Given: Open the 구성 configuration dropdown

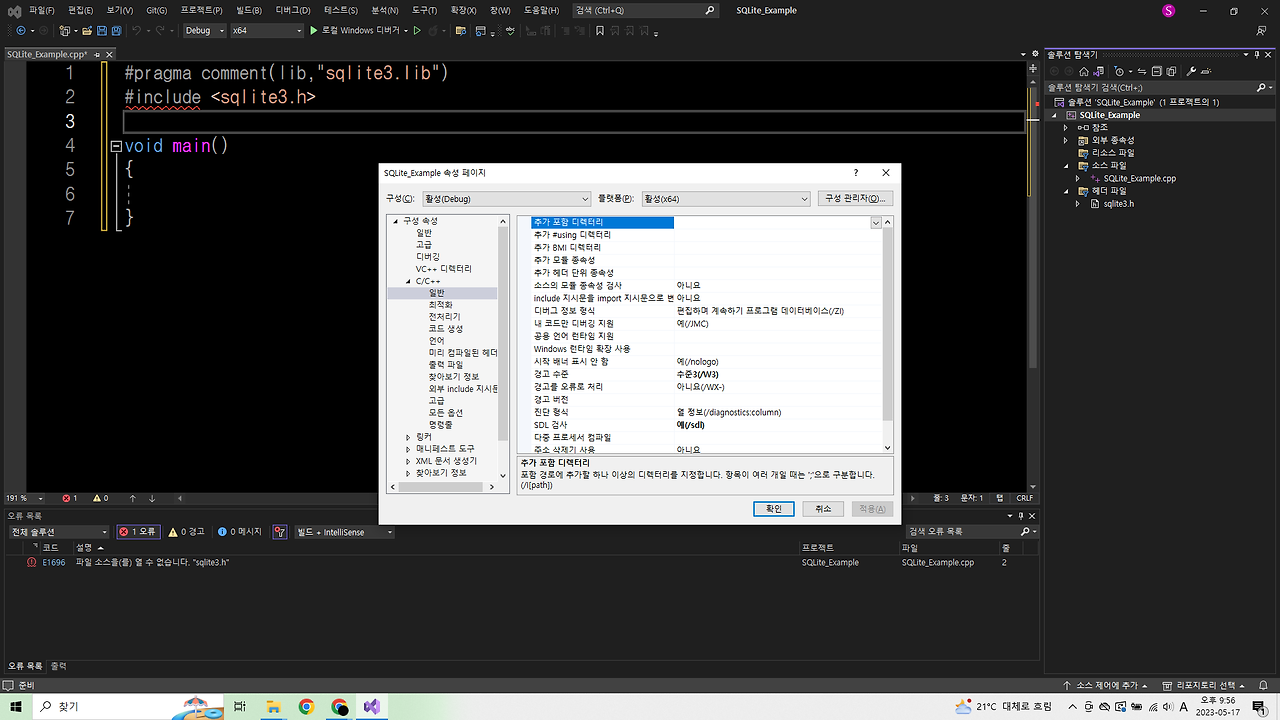Looking at the screenshot, I should click(506, 199).
